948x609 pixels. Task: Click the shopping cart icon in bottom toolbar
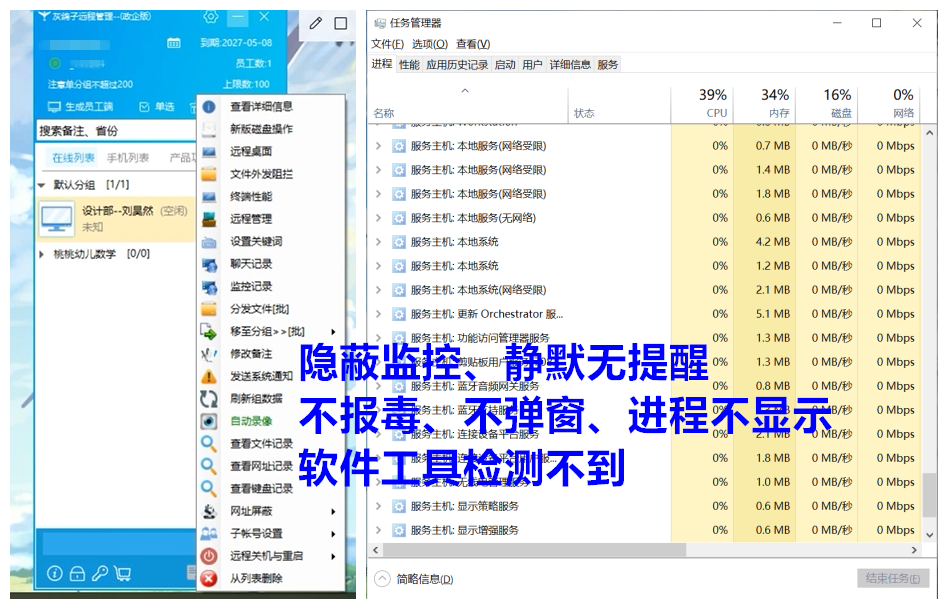123,573
